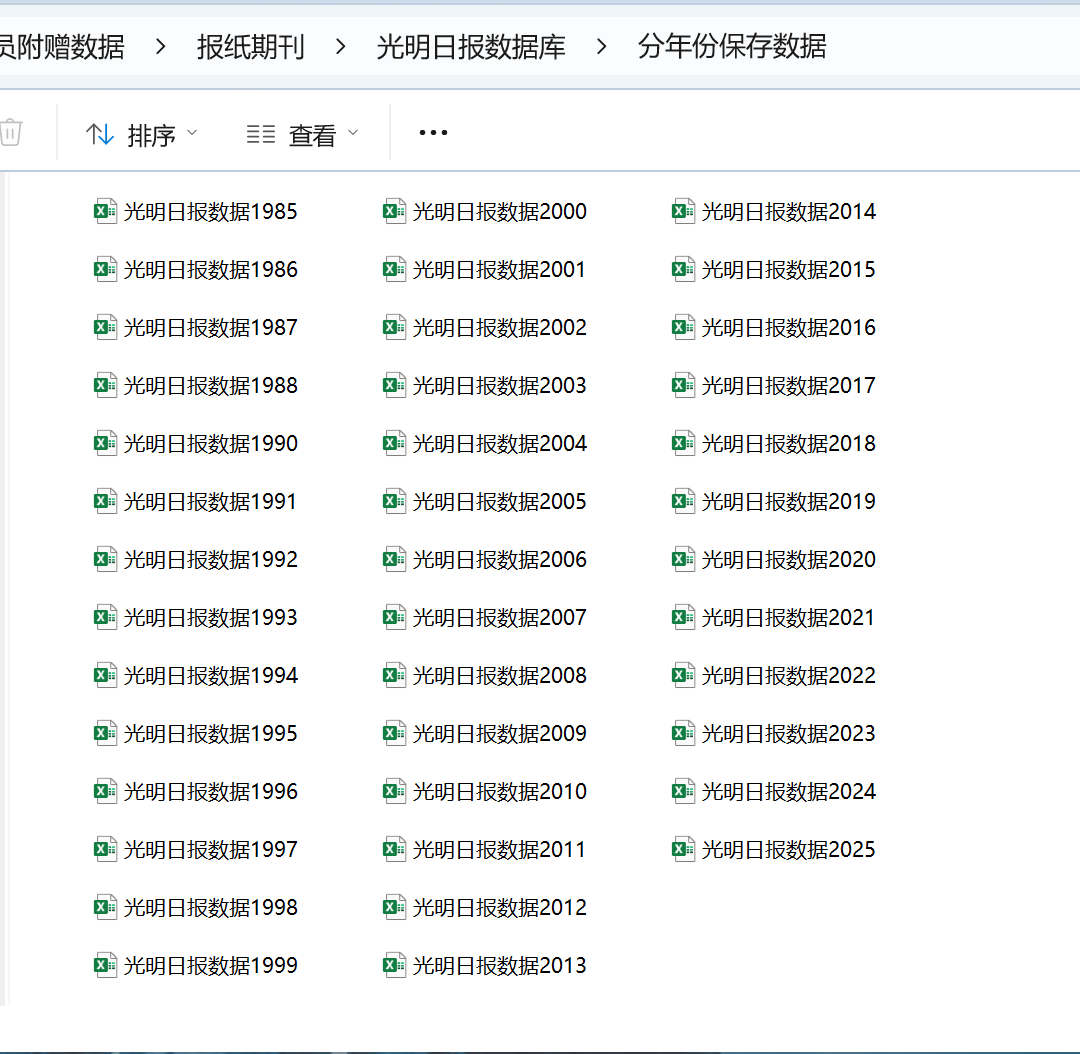Image resolution: width=1080 pixels, height=1054 pixels.
Task: Navigate to 报纸期刊 breadcrumb folder
Action: tap(251, 47)
